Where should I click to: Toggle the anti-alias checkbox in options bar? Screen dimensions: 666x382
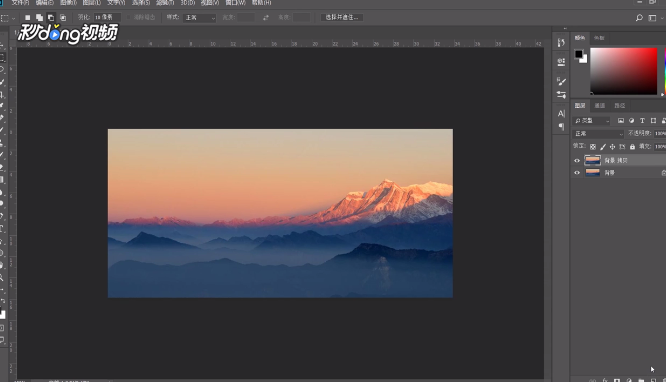click(x=129, y=17)
